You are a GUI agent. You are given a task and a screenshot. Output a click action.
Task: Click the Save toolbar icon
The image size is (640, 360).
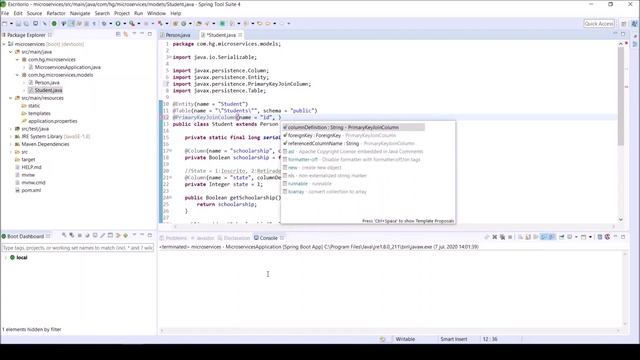coord(18,24)
